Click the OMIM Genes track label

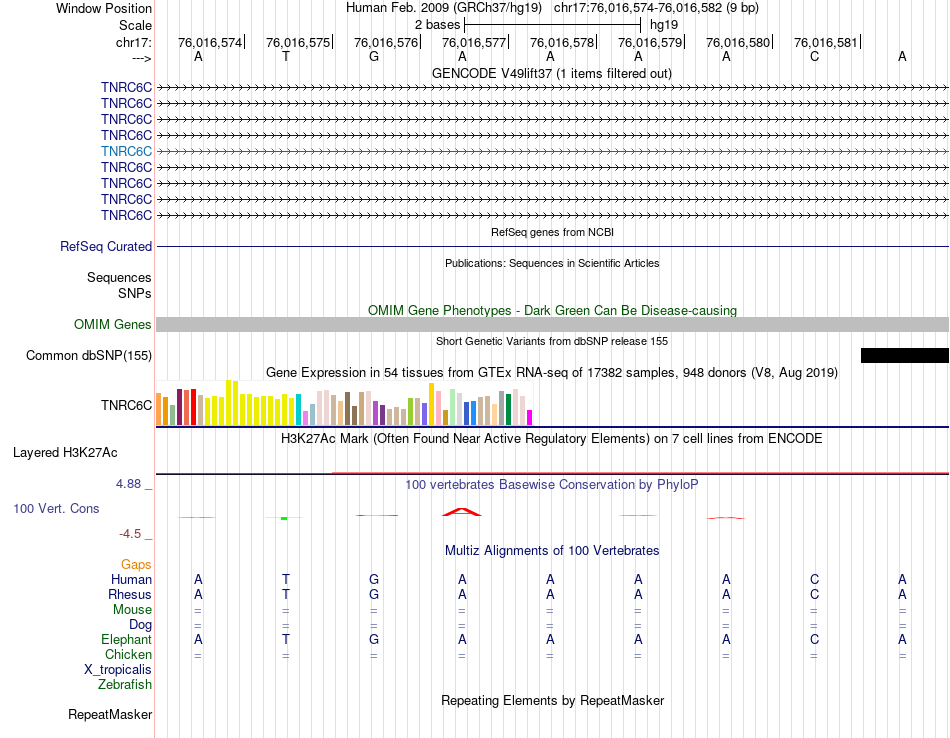[x=112, y=324]
